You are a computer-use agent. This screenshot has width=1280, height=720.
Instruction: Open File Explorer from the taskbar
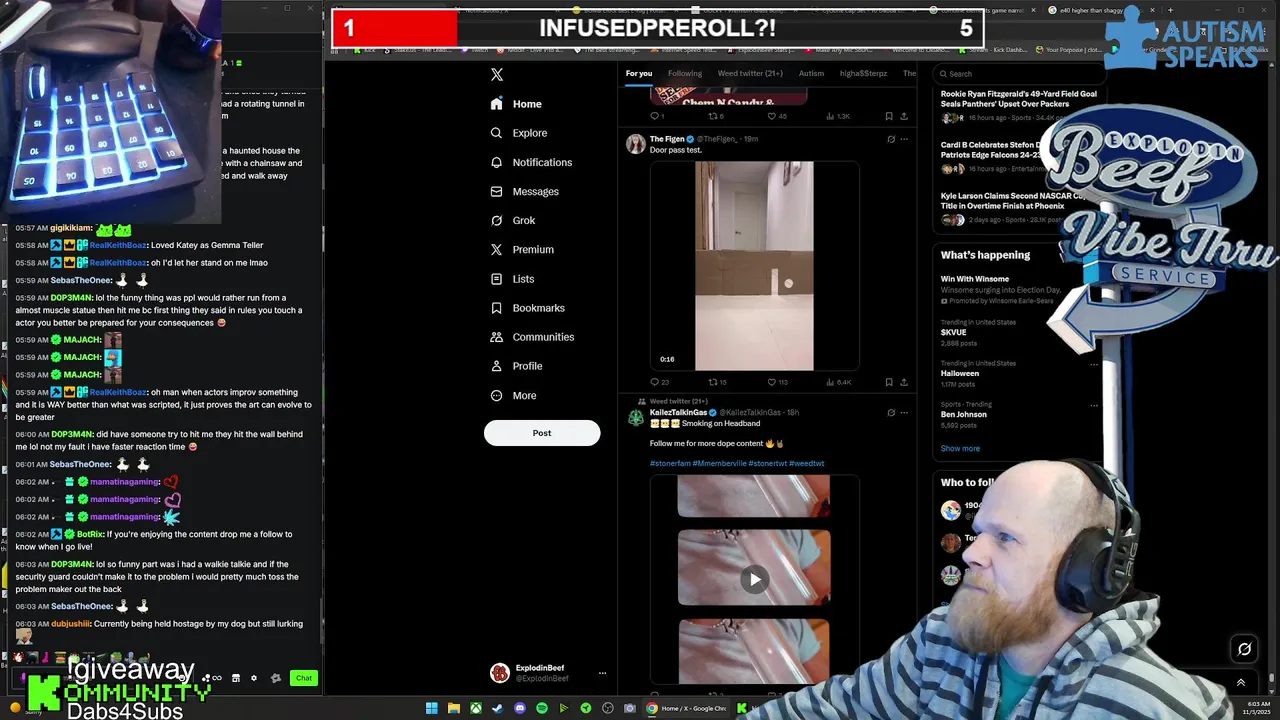[x=453, y=708]
